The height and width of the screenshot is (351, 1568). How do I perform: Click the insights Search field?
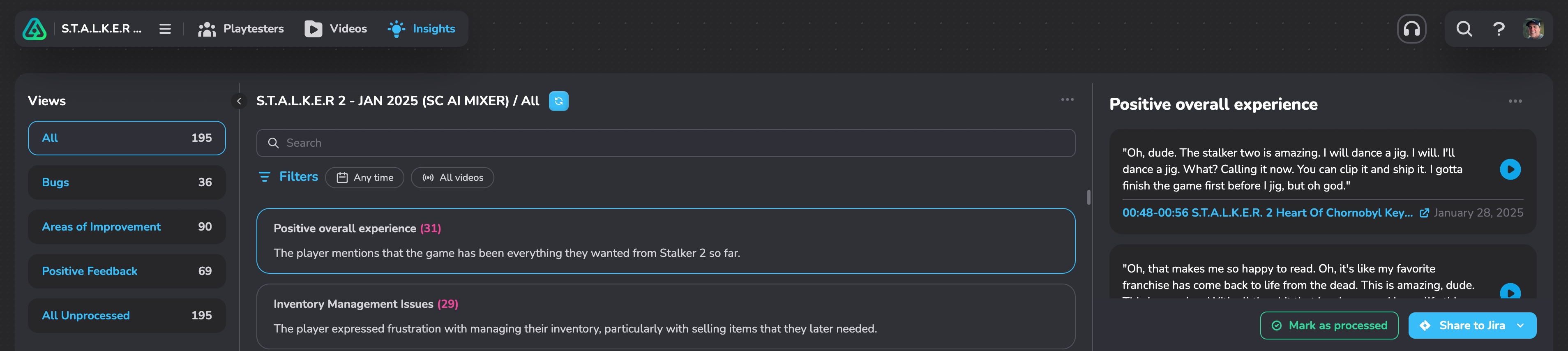pyautogui.click(x=665, y=143)
